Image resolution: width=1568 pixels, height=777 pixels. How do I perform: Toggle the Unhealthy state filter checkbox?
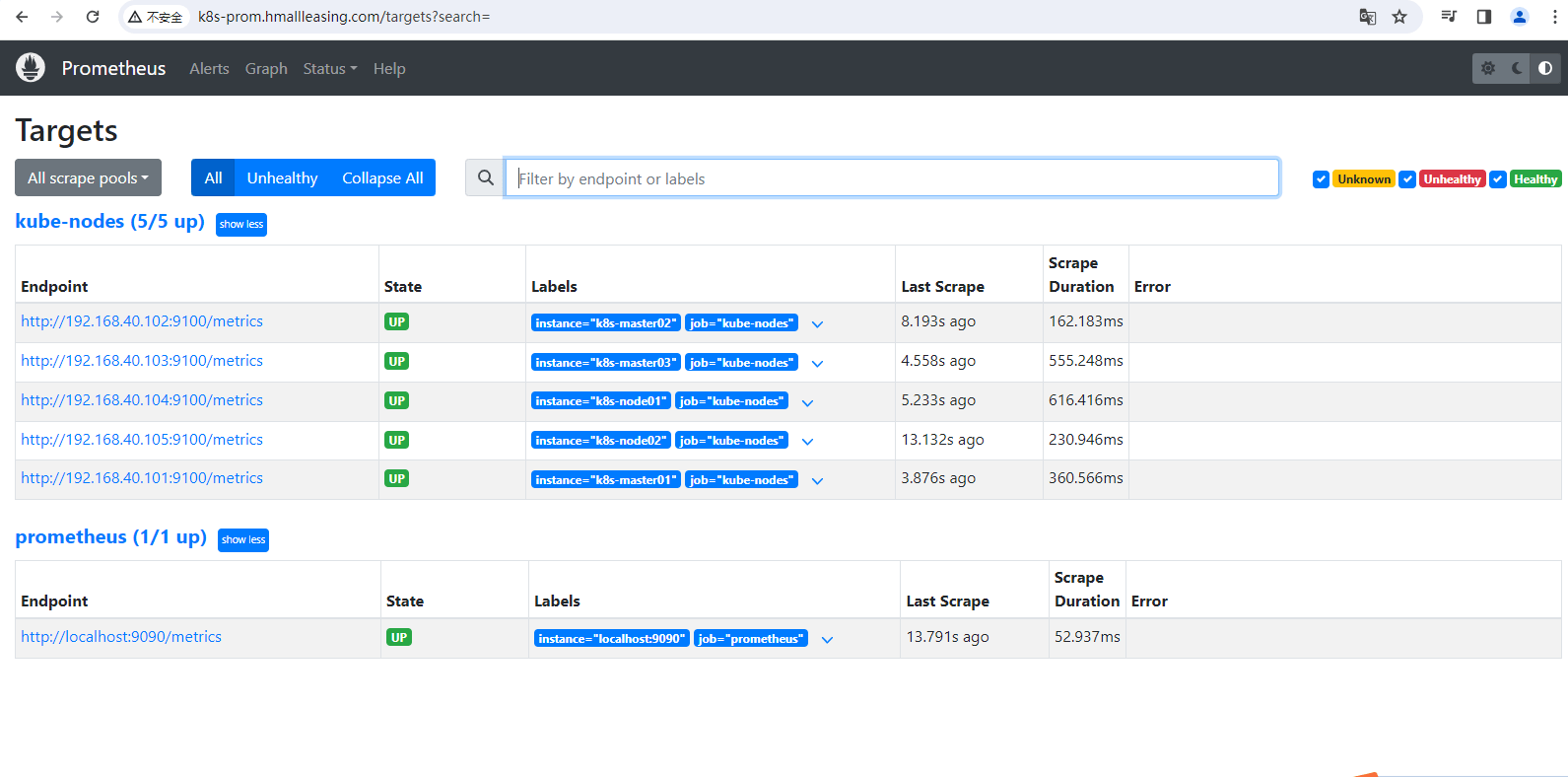(1407, 179)
